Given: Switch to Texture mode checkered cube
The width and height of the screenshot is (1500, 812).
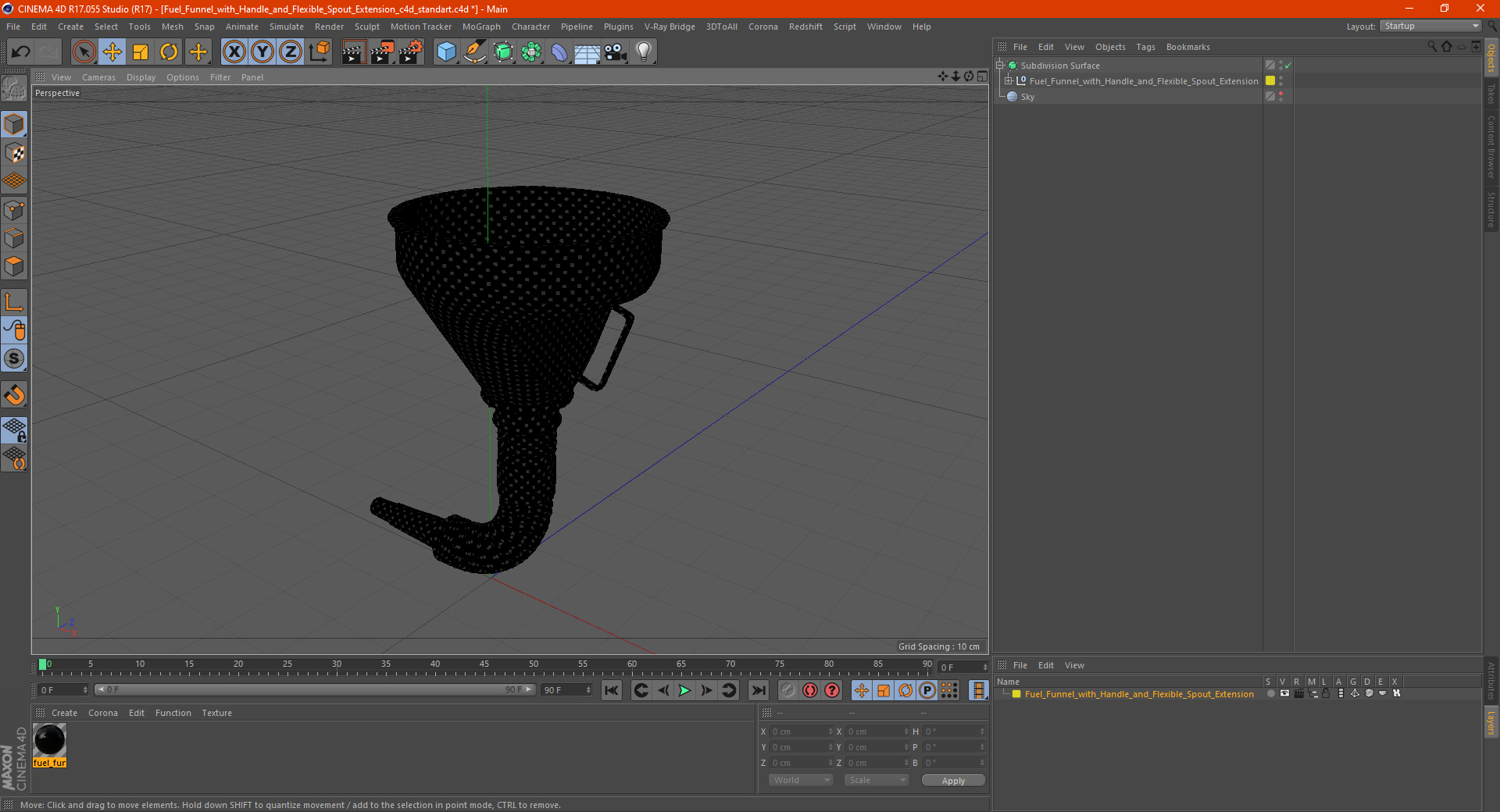Looking at the screenshot, I should click(14, 152).
